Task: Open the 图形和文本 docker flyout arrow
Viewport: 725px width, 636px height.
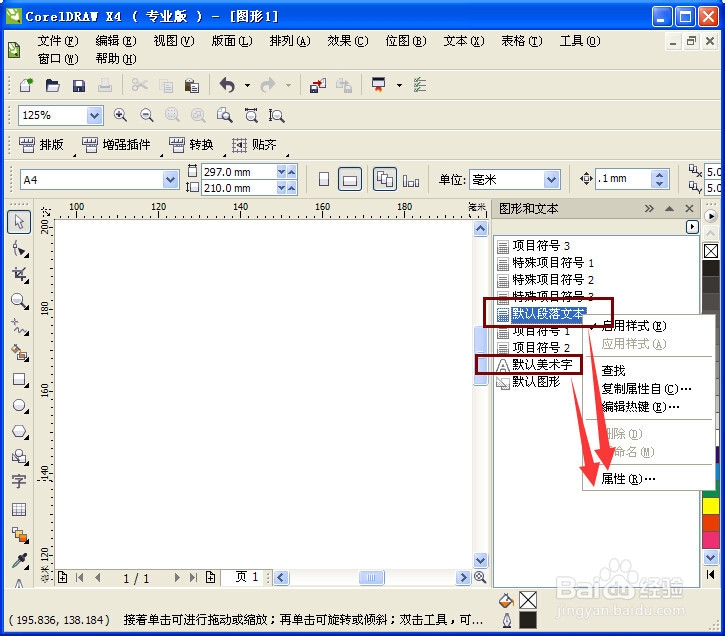Action: pos(692,227)
